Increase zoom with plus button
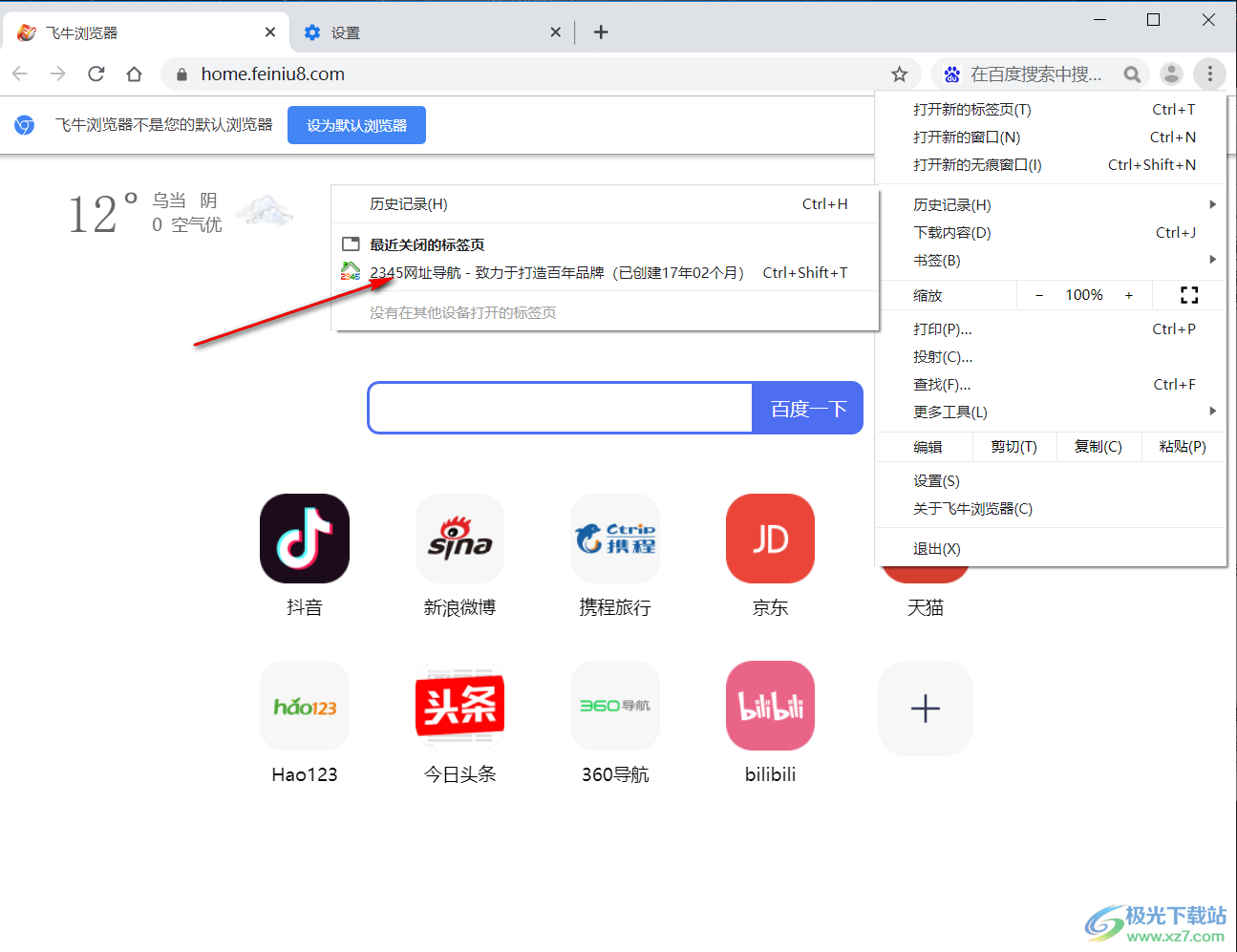The width and height of the screenshot is (1237, 952). tap(1129, 295)
